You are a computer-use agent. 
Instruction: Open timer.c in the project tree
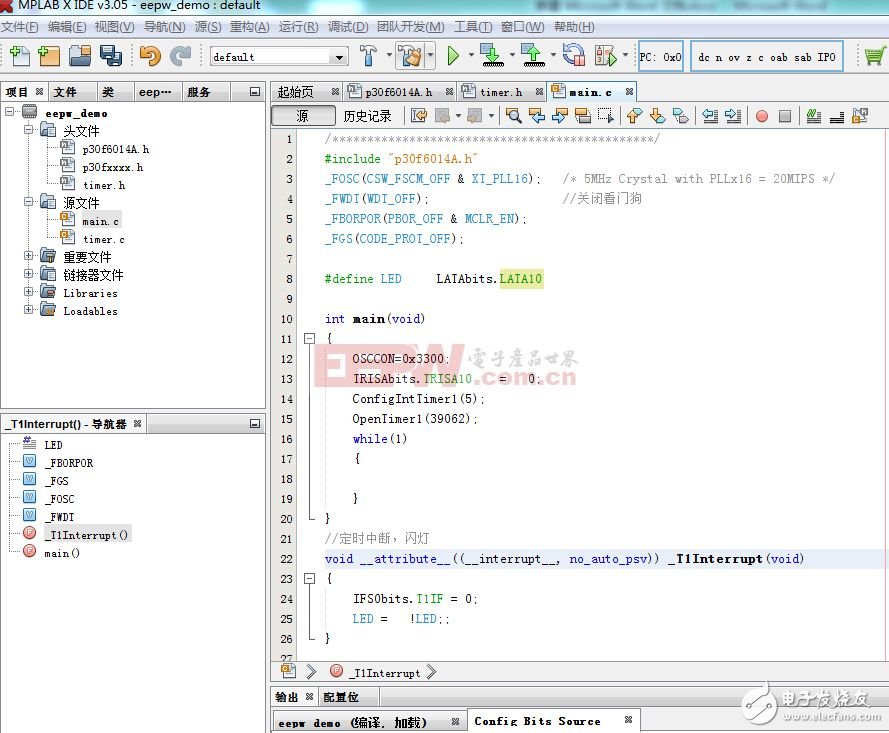103,239
